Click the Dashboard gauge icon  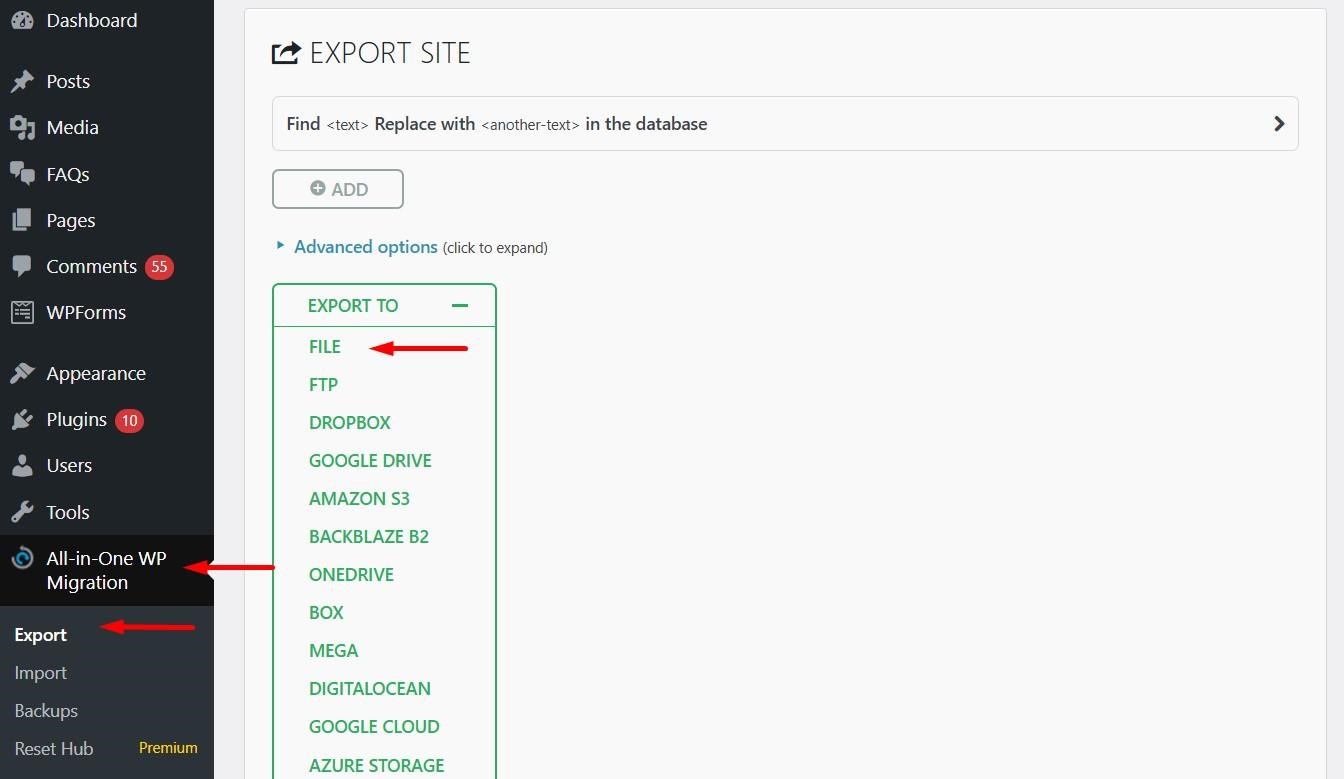pyautogui.click(x=22, y=21)
